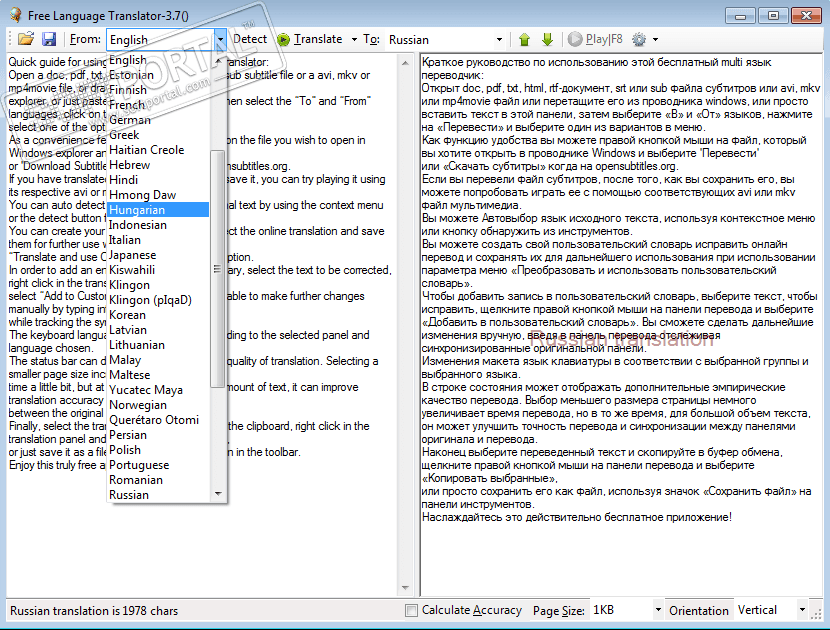This screenshot has height=630, width=830.
Task: Toggle the Calculate Accuracy checkbox
Action: 411,610
